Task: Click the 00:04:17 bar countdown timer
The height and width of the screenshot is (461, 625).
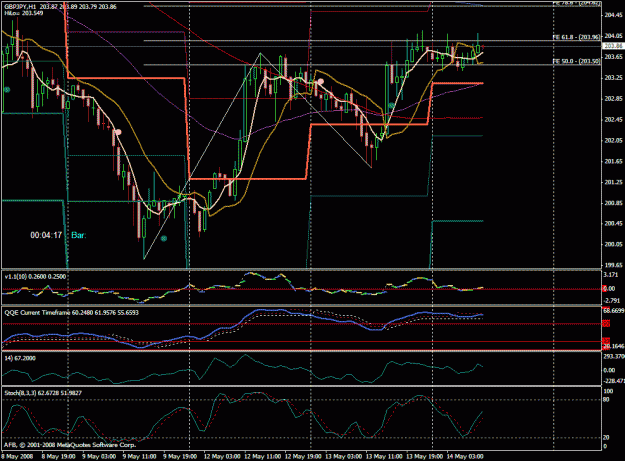Action: (x=46, y=235)
